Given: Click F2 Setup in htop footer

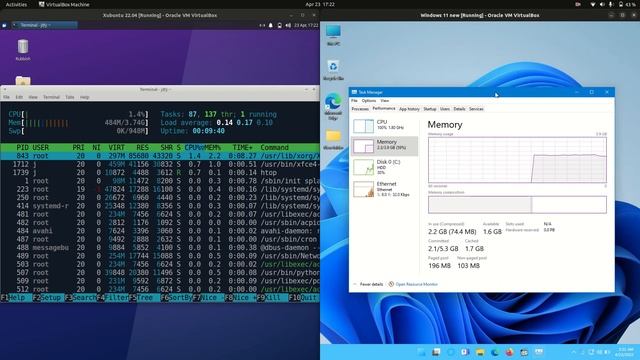Looking at the screenshot, I should point(48,298).
